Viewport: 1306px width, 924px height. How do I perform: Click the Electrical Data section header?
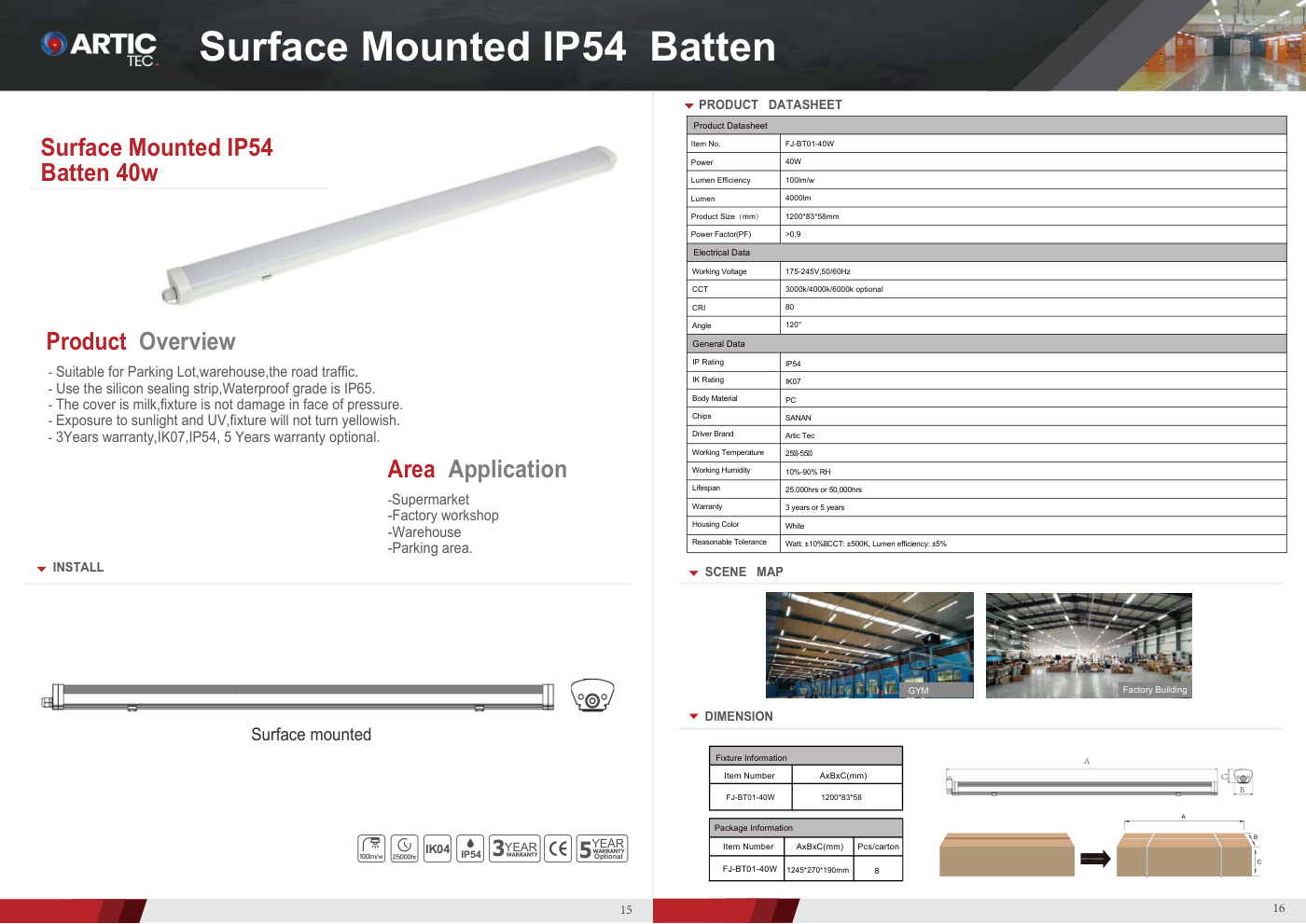coord(987,253)
